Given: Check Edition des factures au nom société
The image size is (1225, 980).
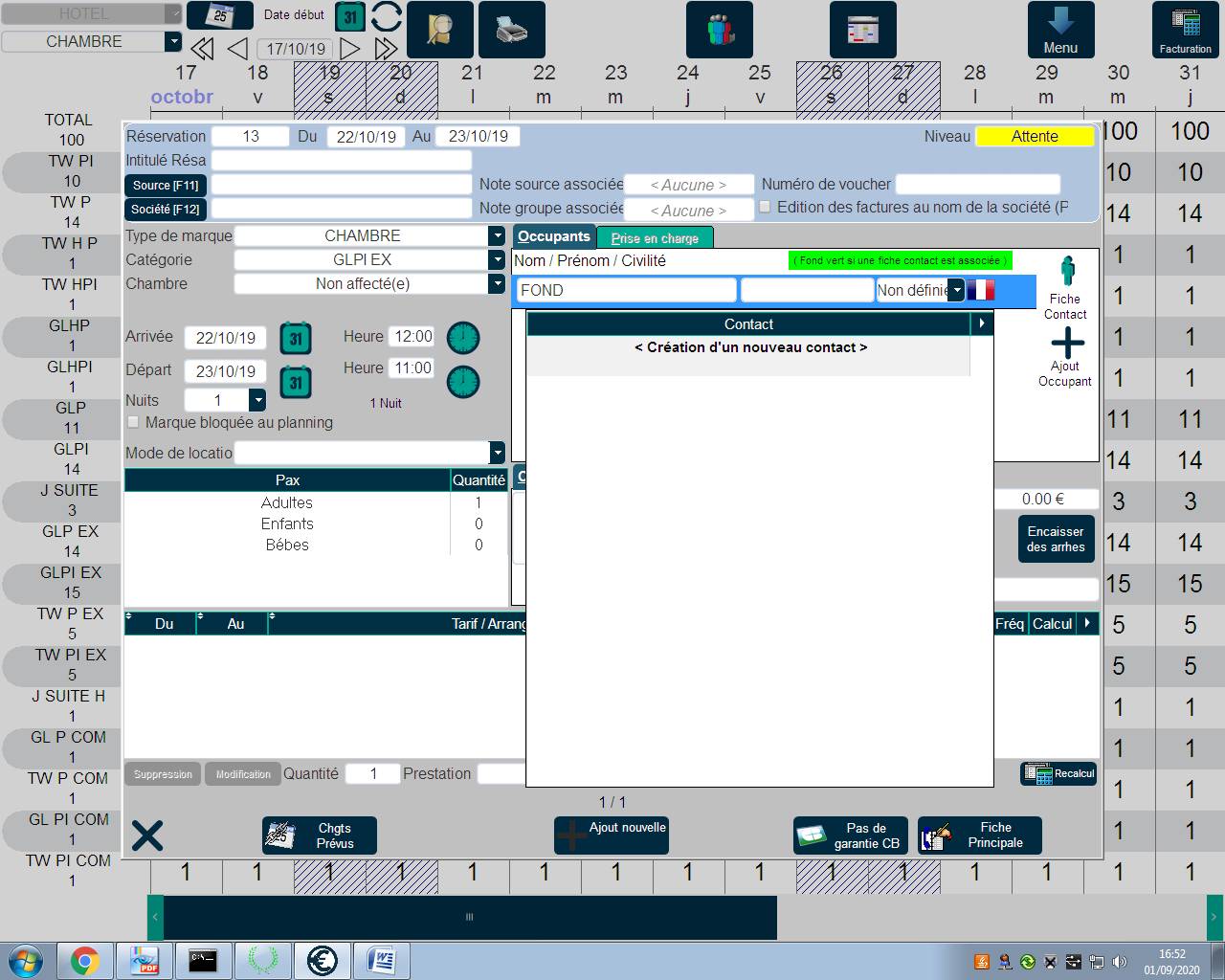Looking at the screenshot, I should [x=766, y=207].
